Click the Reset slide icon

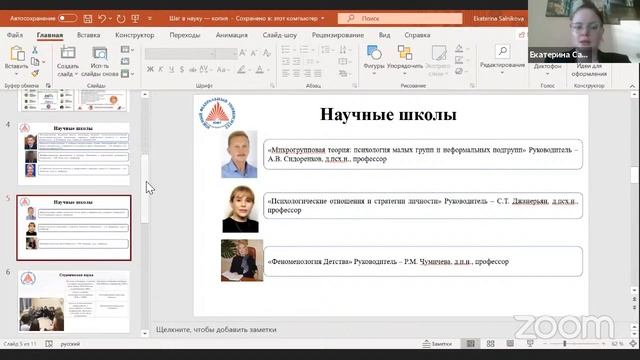(125, 62)
